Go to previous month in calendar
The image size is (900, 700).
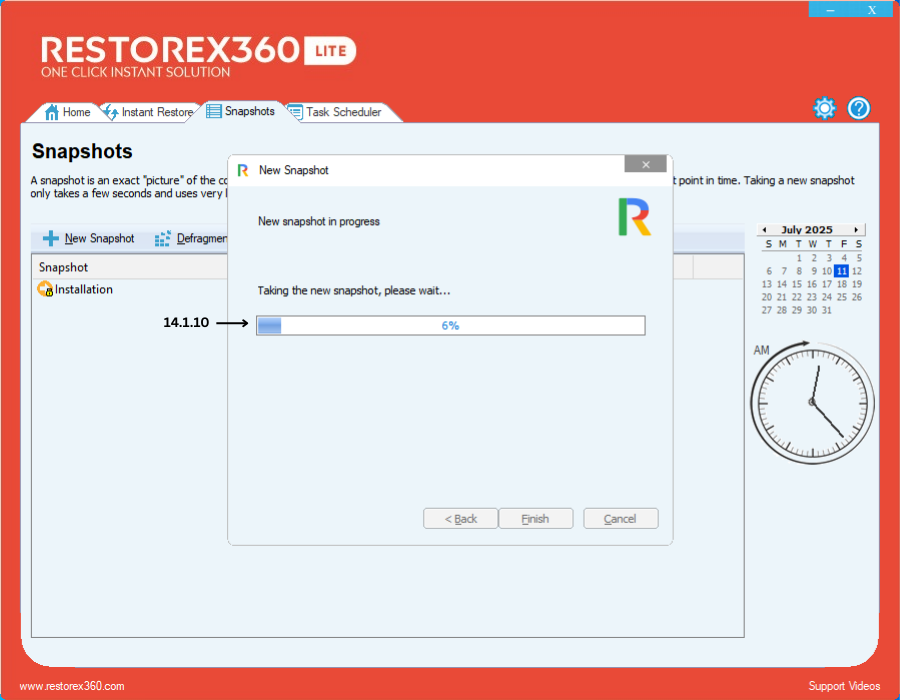[x=764, y=230]
